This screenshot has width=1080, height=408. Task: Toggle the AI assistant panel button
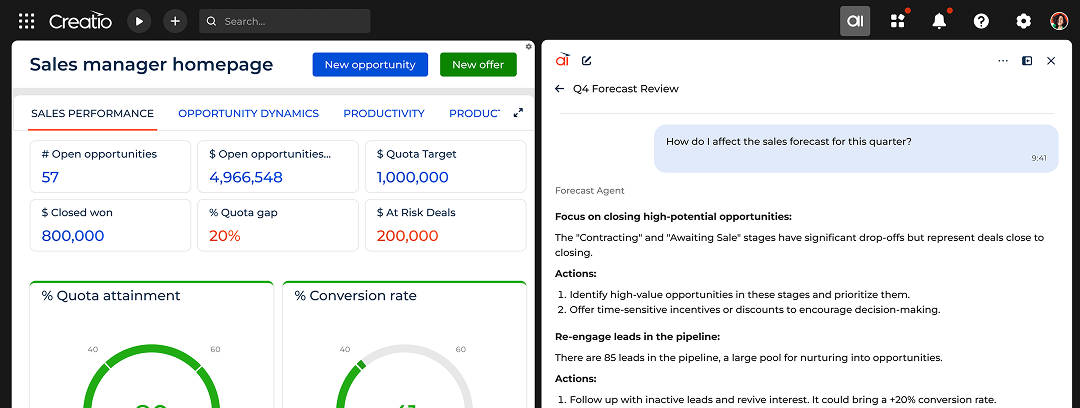pos(855,21)
